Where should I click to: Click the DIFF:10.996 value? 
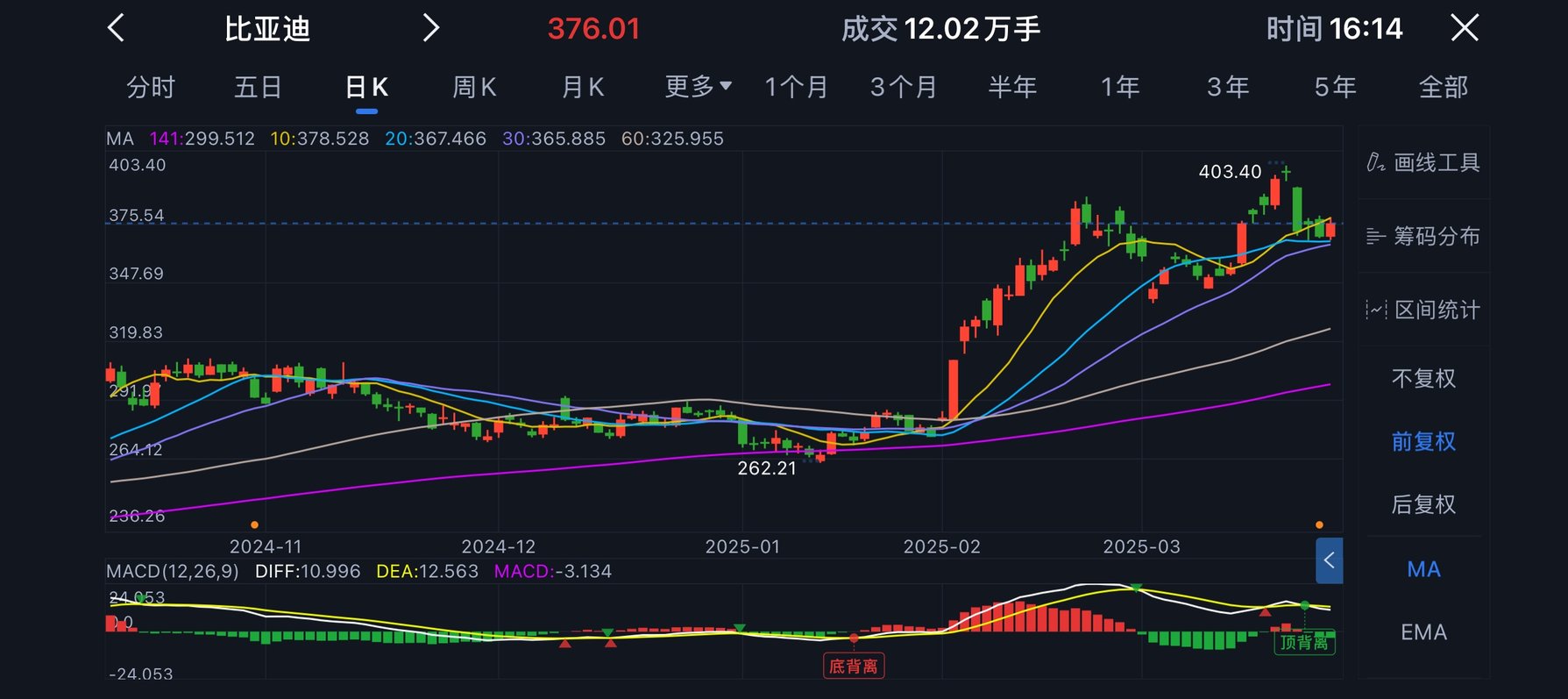click(x=308, y=572)
